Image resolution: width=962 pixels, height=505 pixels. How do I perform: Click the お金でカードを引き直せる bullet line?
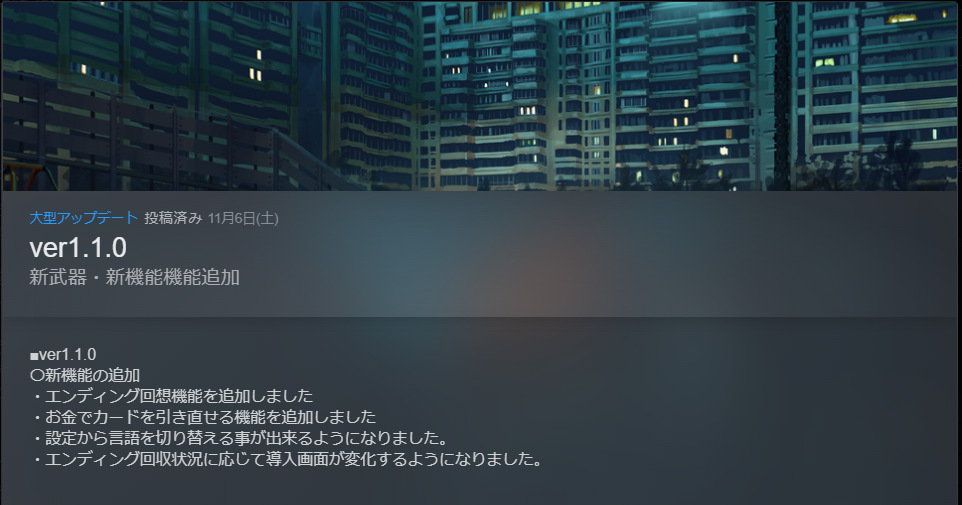coord(203,417)
